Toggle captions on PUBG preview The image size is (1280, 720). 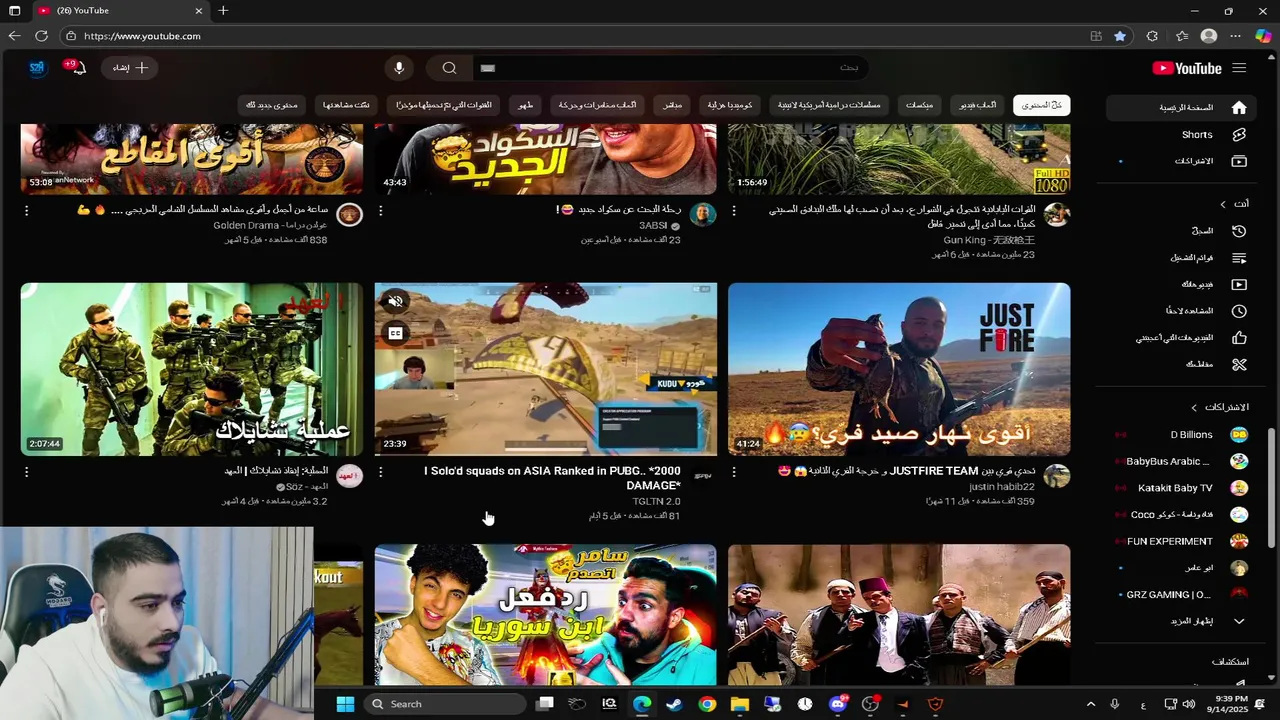396,334
